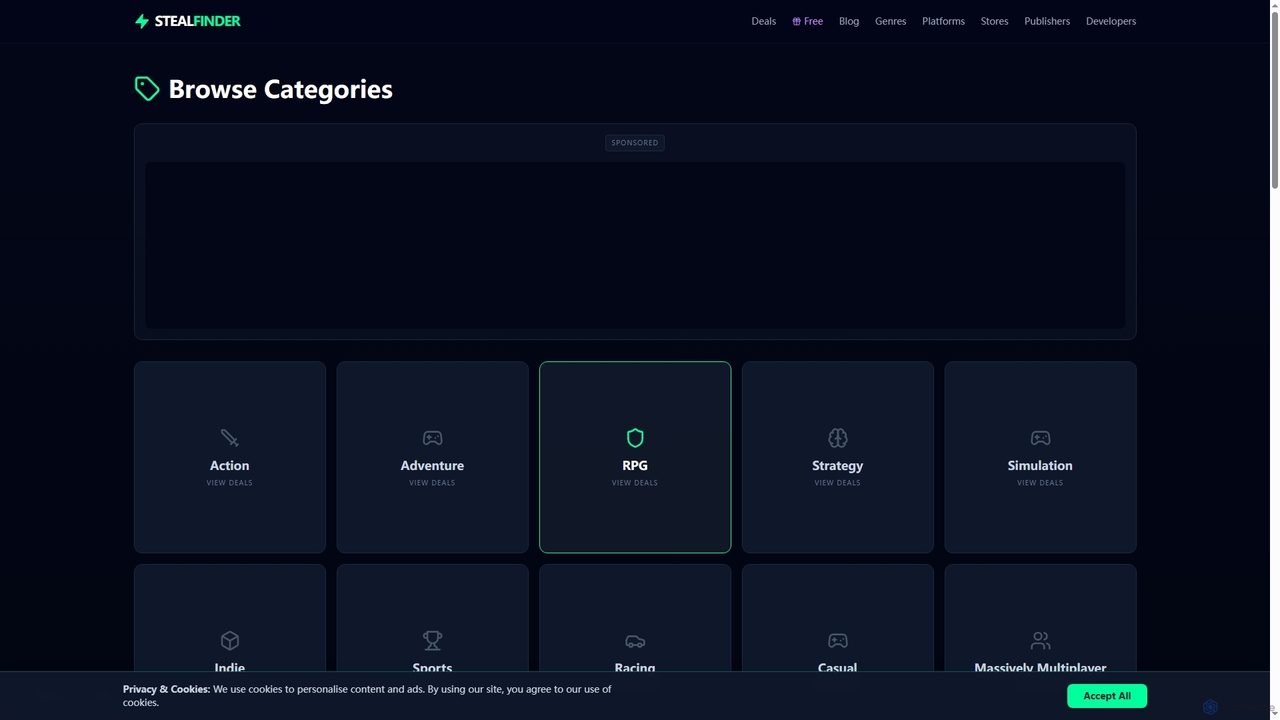The width and height of the screenshot is (1280, 720).
Task: Open the Stores navigation item
Action: pyautogui.click(x=994, y=21)
